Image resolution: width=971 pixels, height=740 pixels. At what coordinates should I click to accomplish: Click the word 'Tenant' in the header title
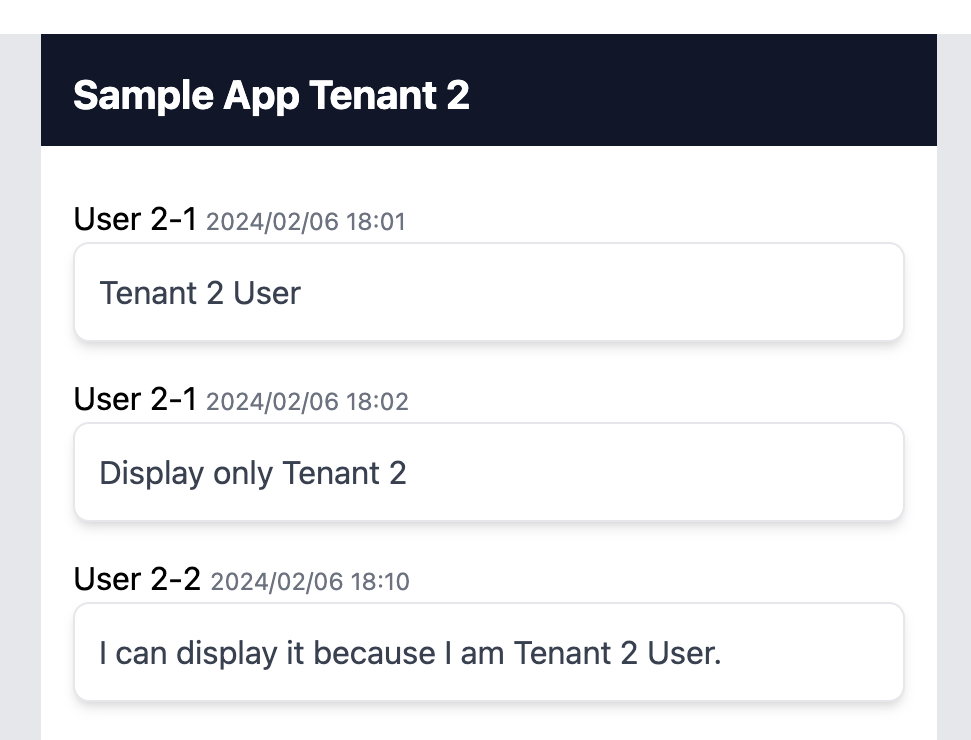(373, 95)
